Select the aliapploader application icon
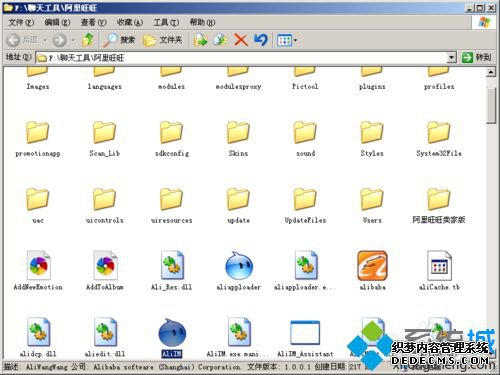Image resolution: width=500 pixels, height=375 pixels. (239, 266)
